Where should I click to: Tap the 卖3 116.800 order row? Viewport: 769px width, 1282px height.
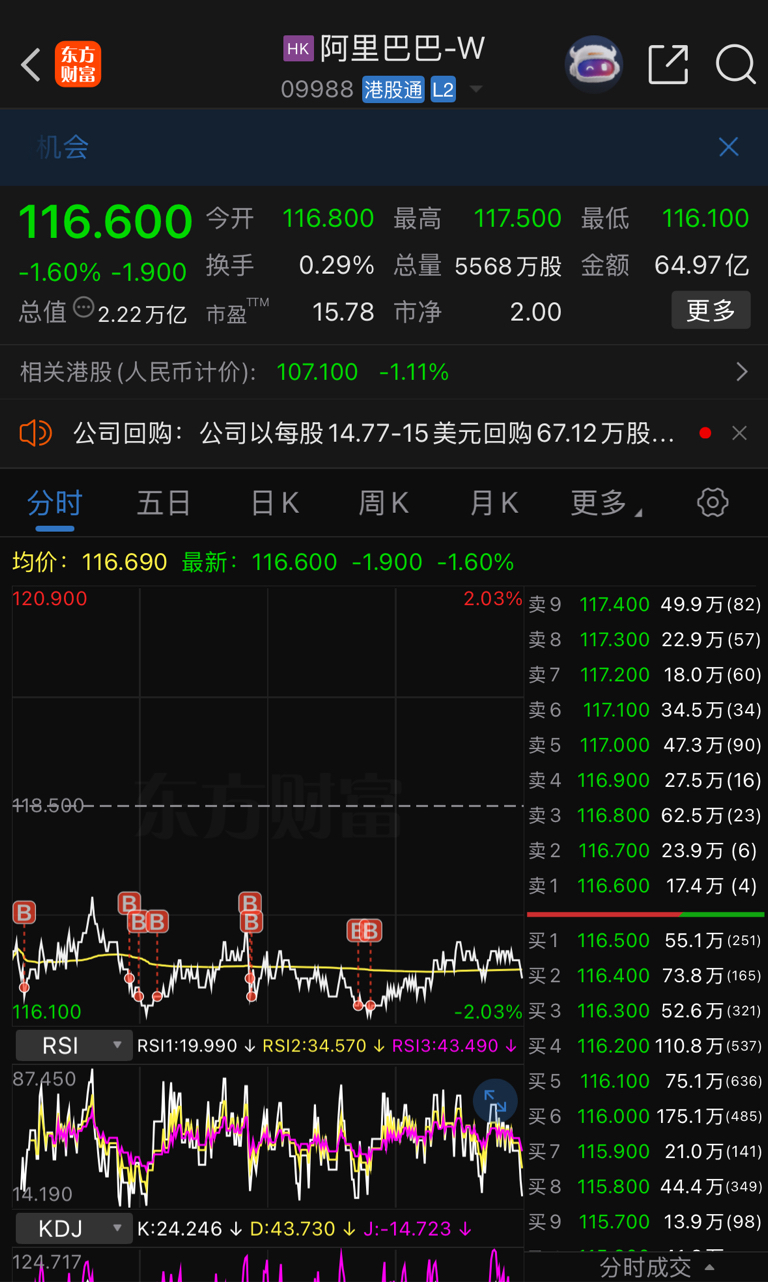[x=645, y=815]
